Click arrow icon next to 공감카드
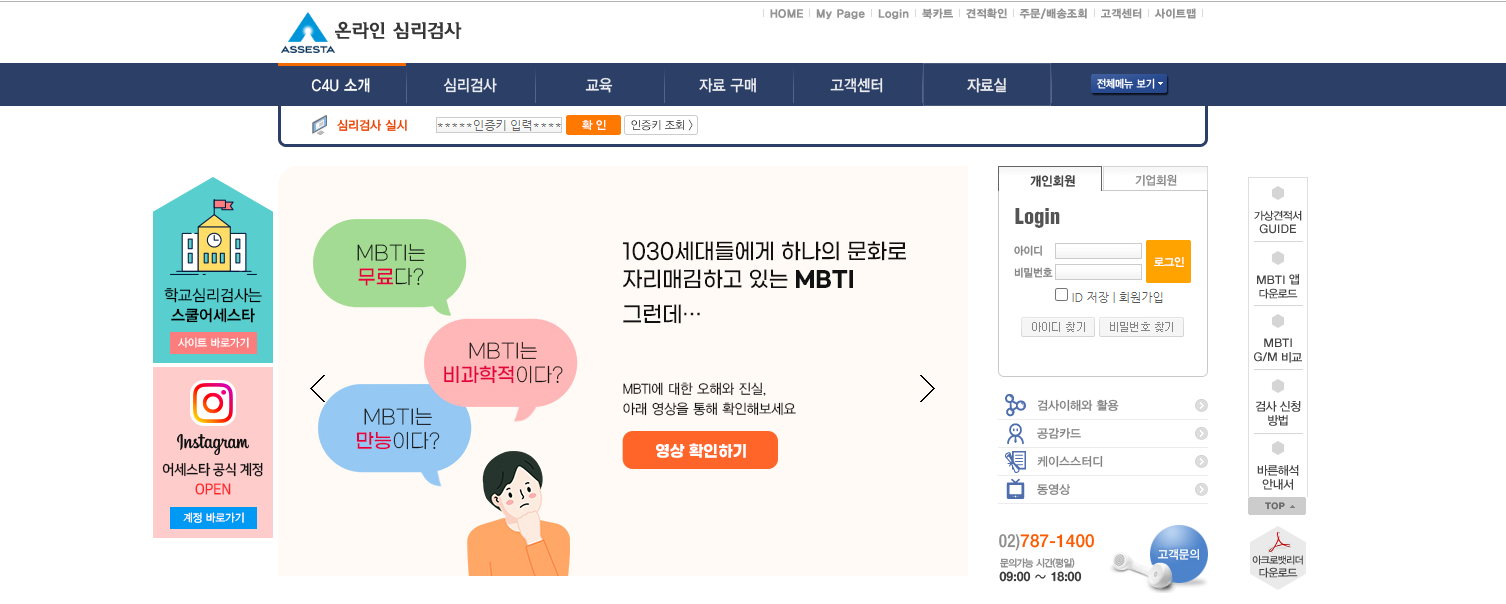Viewport: 1506px width, 604px height. (1201, 433)
